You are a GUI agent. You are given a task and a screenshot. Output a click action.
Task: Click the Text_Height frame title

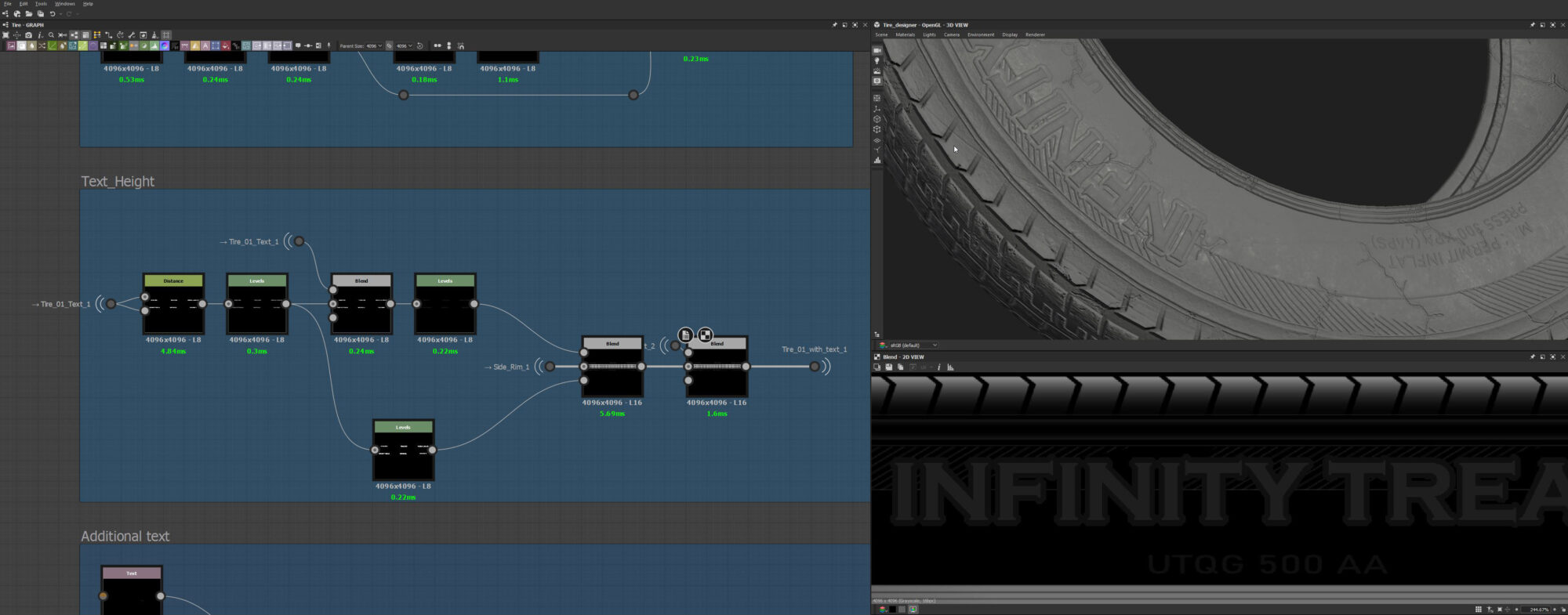pyautogui.click(x=118, y=181)
